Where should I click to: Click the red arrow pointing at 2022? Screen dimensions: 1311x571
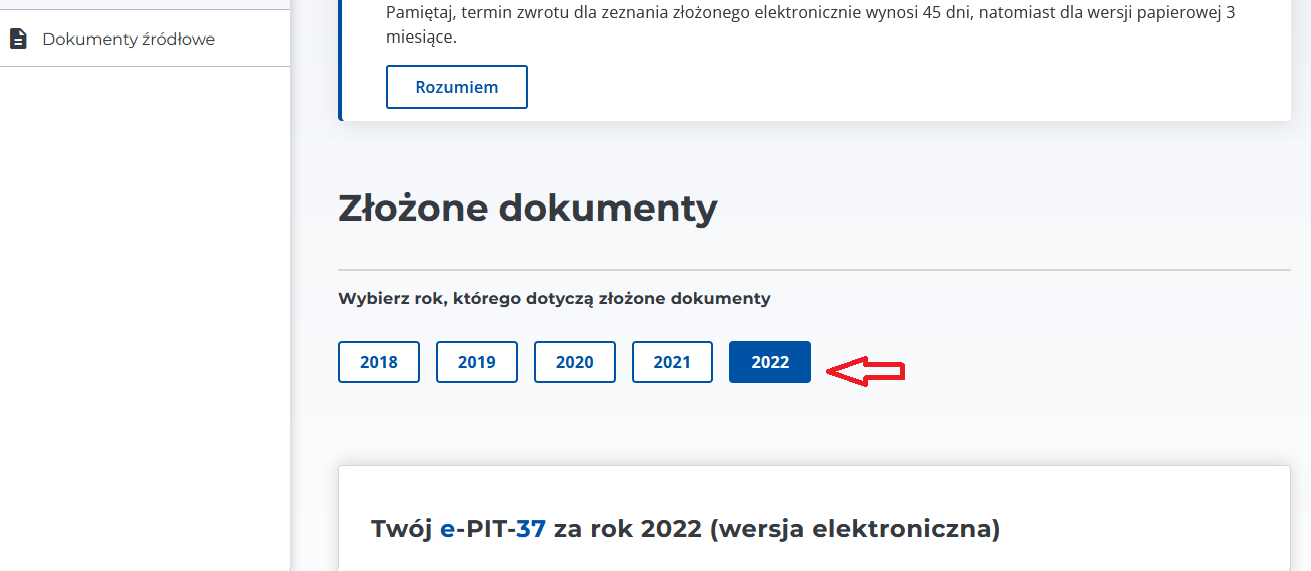tap(865, 371)
